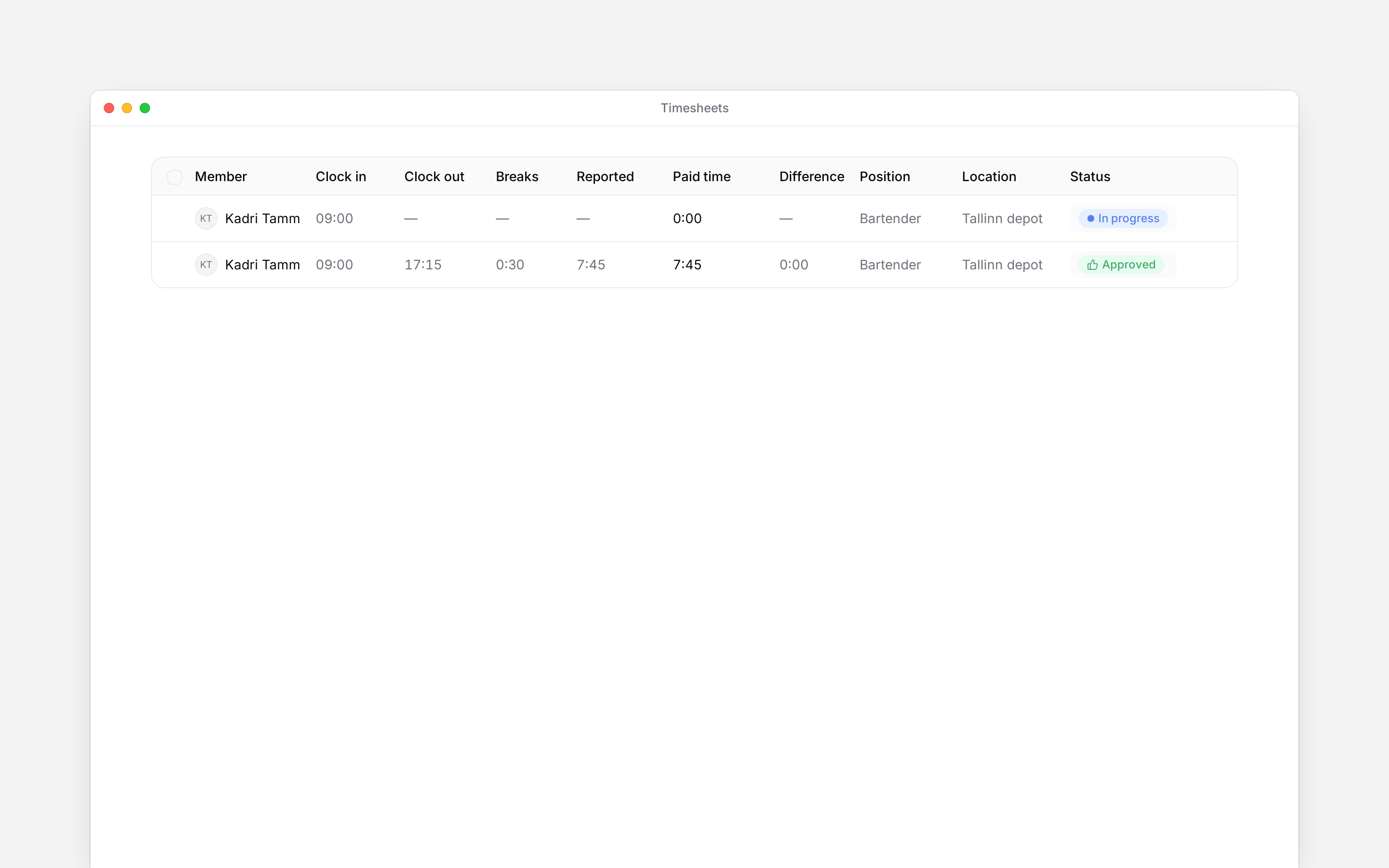Select Kadri Tamm name in In progress row
The width and height of the screenshot is (1389, 868).
coord(262,219)
